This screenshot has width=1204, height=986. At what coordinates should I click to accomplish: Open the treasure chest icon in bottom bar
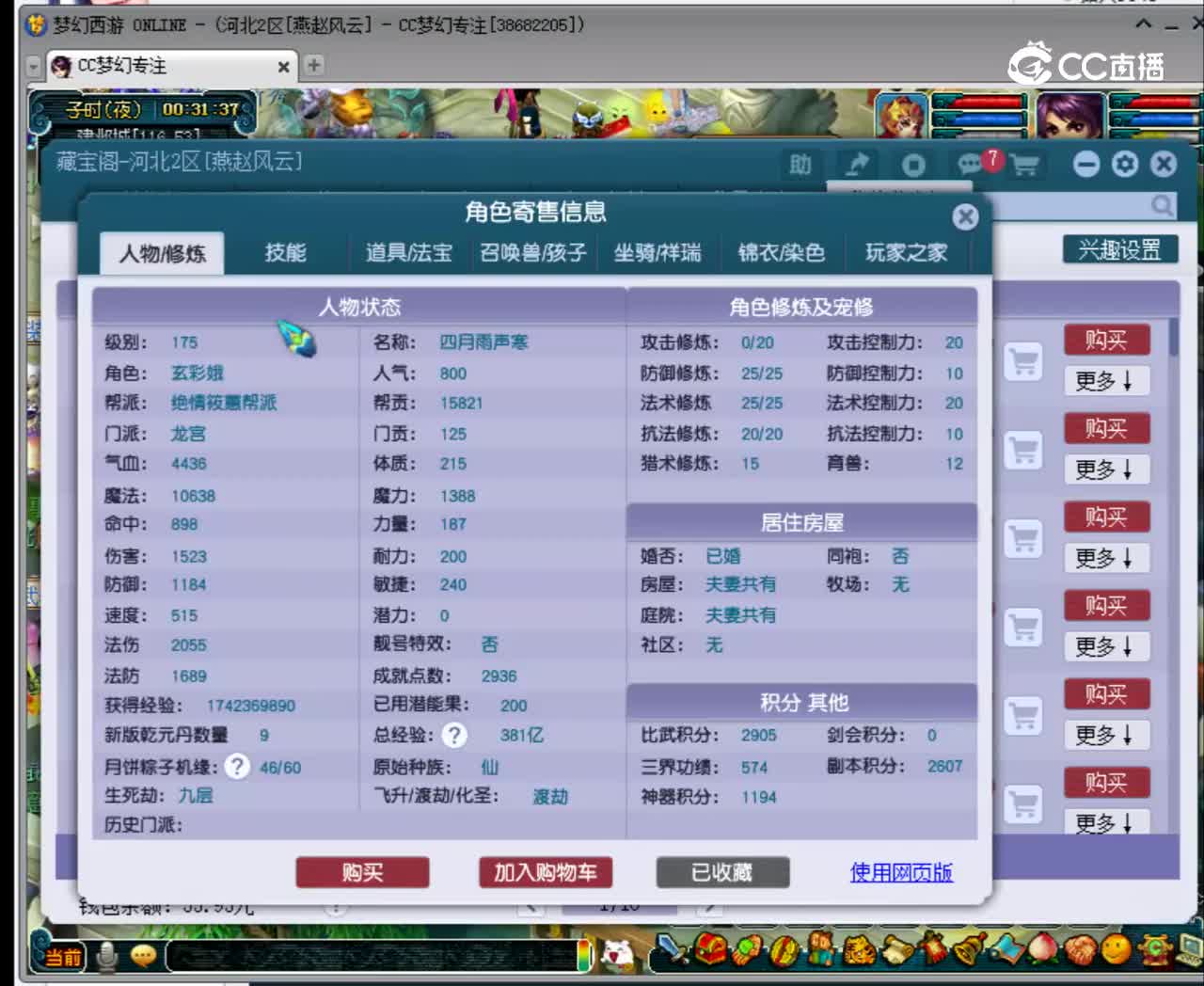tap(712, 950)
